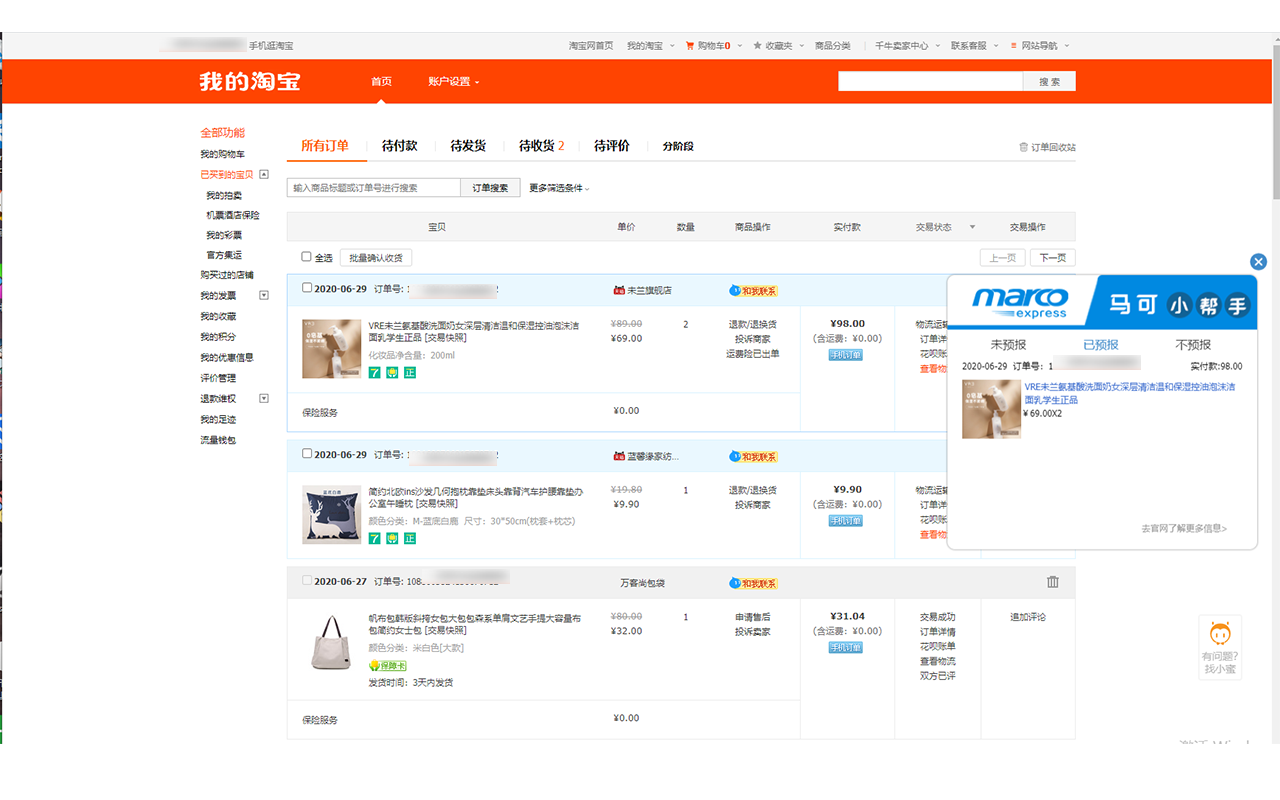
Task: Go to 首页 in My Taobao header
Action: click(381, 82)
